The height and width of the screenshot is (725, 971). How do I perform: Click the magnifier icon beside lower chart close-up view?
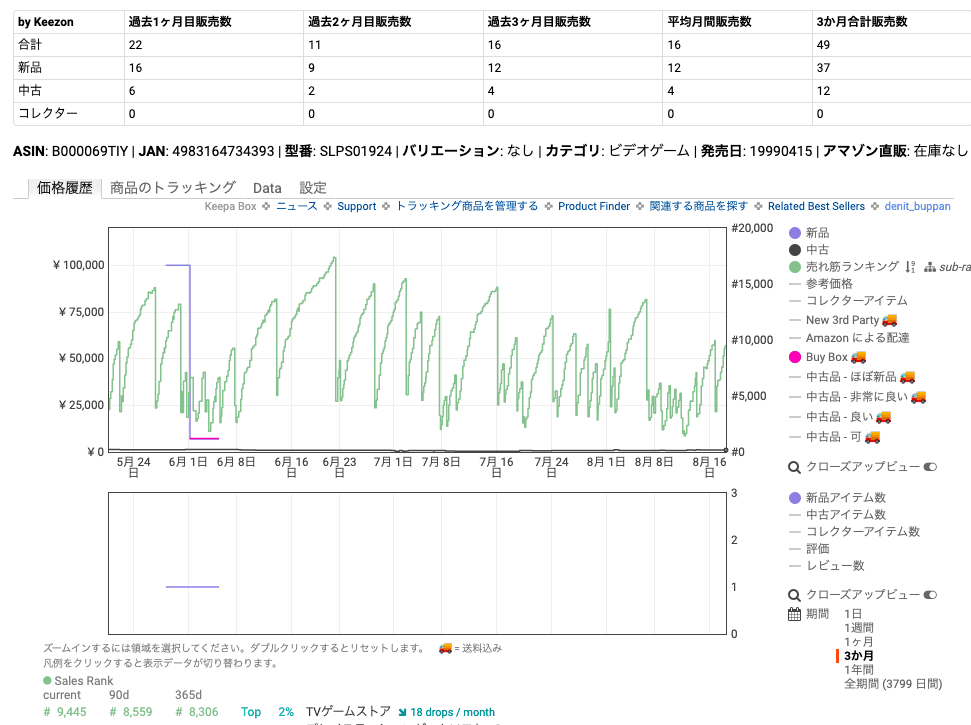coord(794,594)
